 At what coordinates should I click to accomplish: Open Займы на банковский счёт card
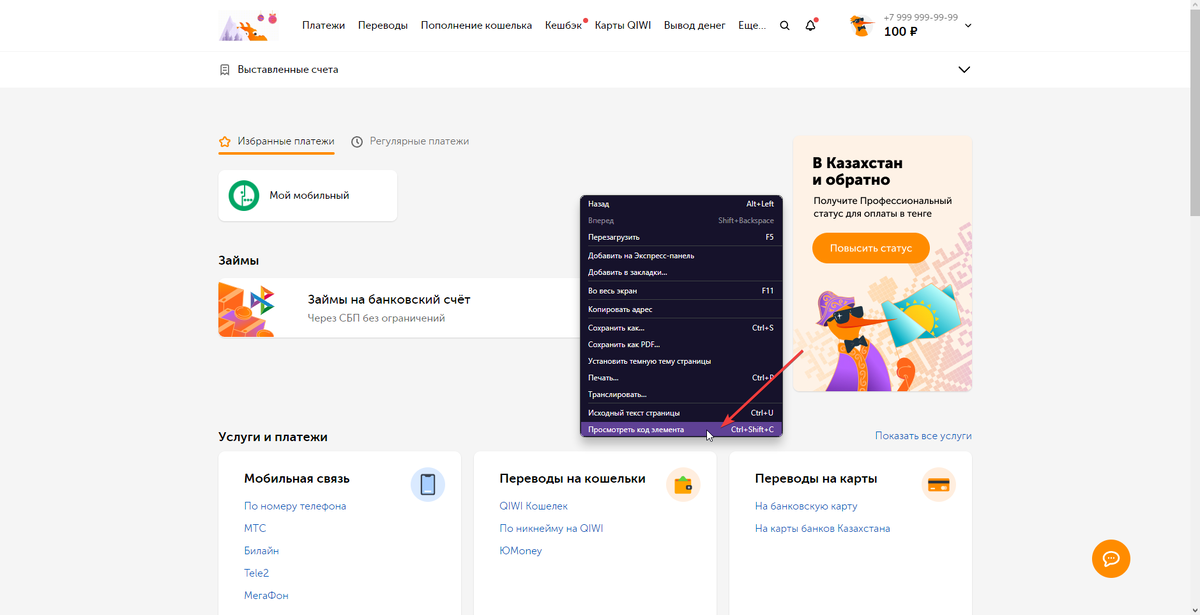[x=399, y=309]
